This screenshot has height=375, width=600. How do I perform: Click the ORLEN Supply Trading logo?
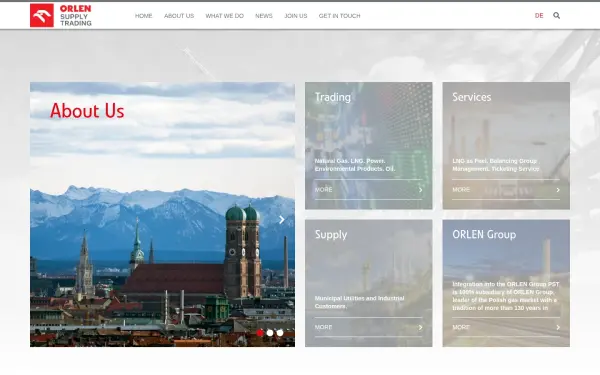point(60,15)
